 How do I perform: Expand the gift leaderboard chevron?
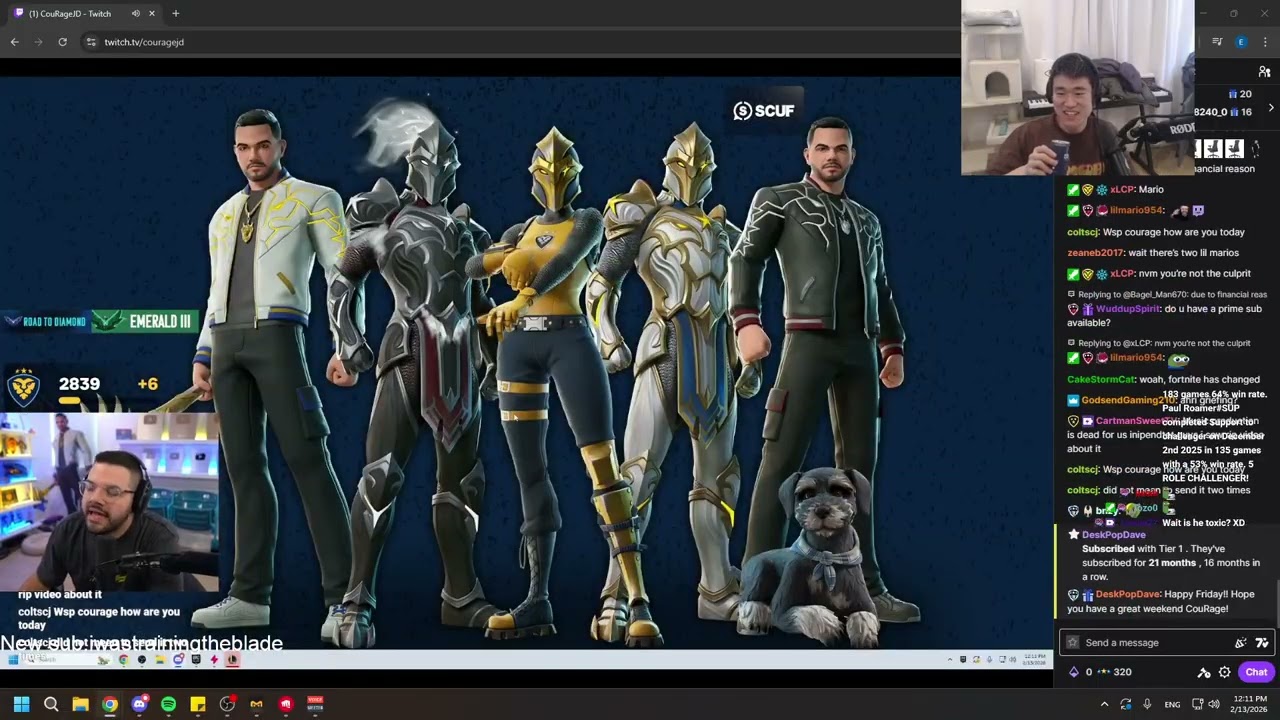pos(1271,107)
